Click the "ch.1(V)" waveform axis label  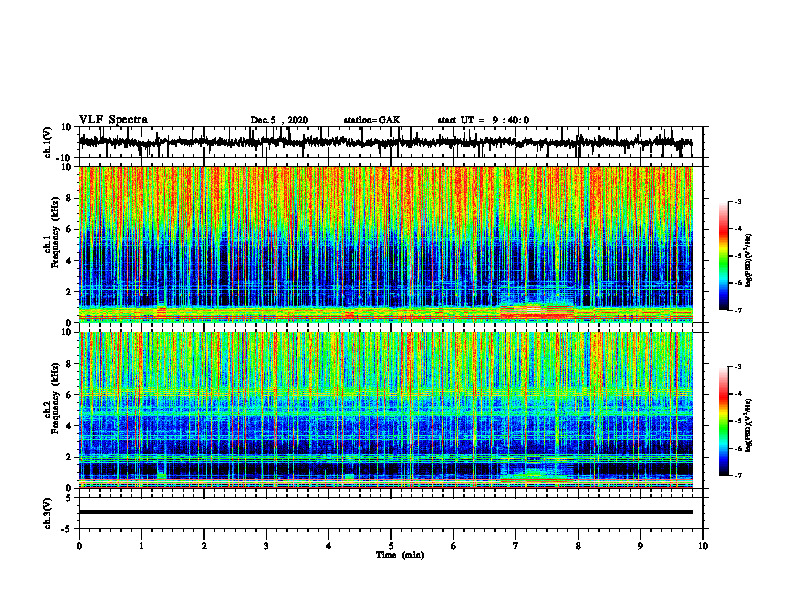[48, 142]
